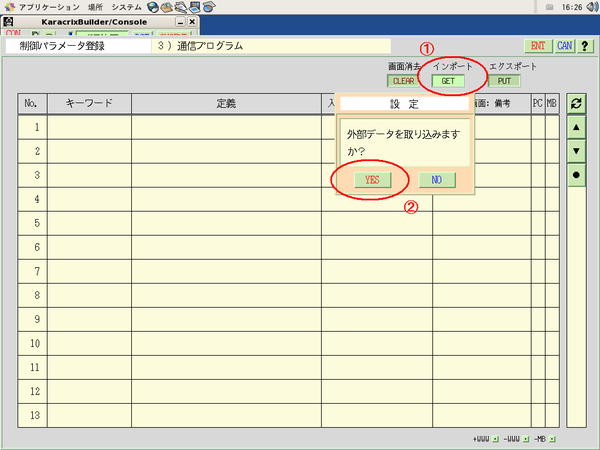
Task: Open the 場所 menu in top panel
Action: pos(95,7)
